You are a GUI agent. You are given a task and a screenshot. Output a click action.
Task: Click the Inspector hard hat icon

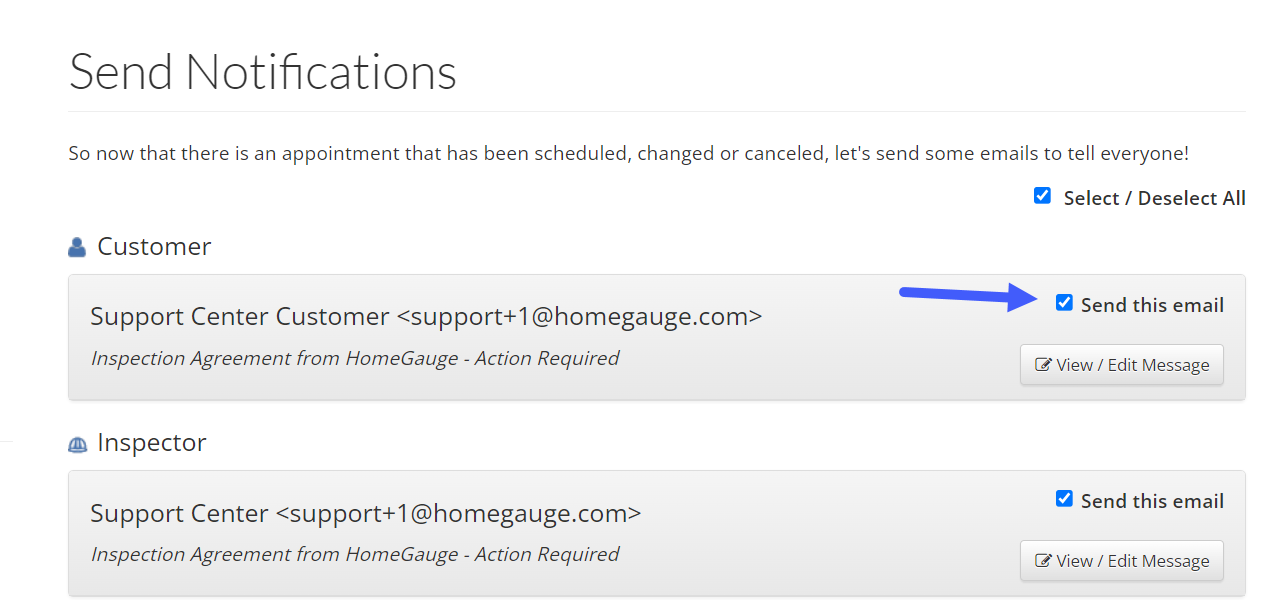point(77,444)
